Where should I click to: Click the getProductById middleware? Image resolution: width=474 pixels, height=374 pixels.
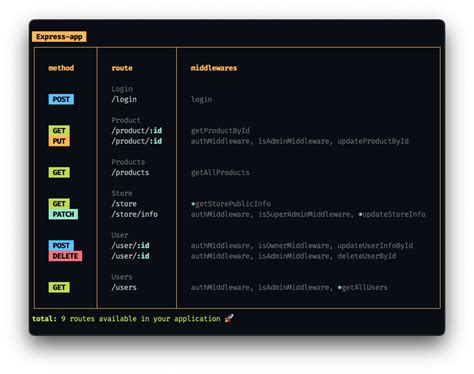[x=220, y=131]
